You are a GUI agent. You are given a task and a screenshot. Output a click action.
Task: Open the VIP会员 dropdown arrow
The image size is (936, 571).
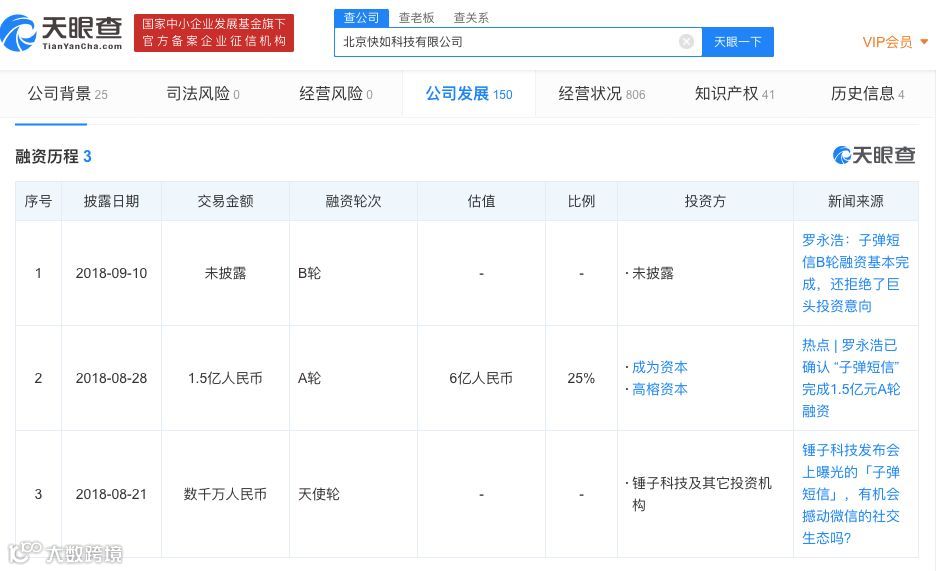point(924,42)
